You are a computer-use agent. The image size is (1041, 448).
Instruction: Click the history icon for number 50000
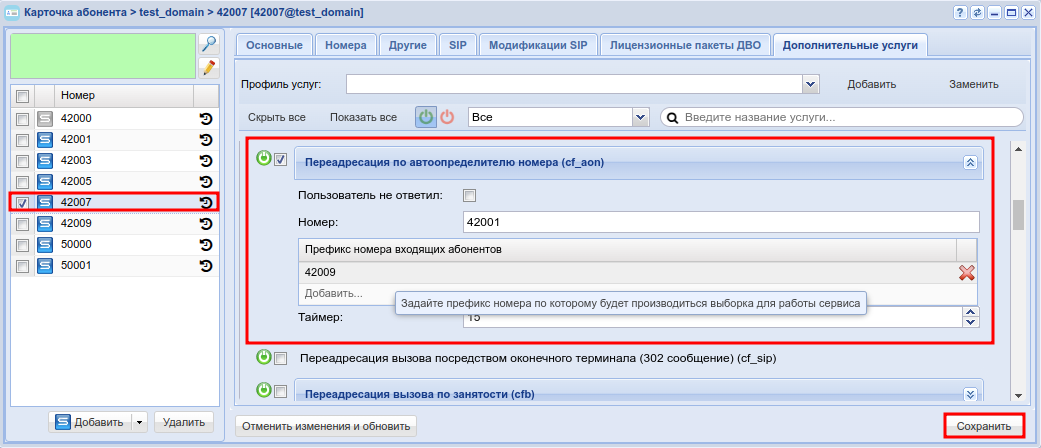tap(206, 244)
